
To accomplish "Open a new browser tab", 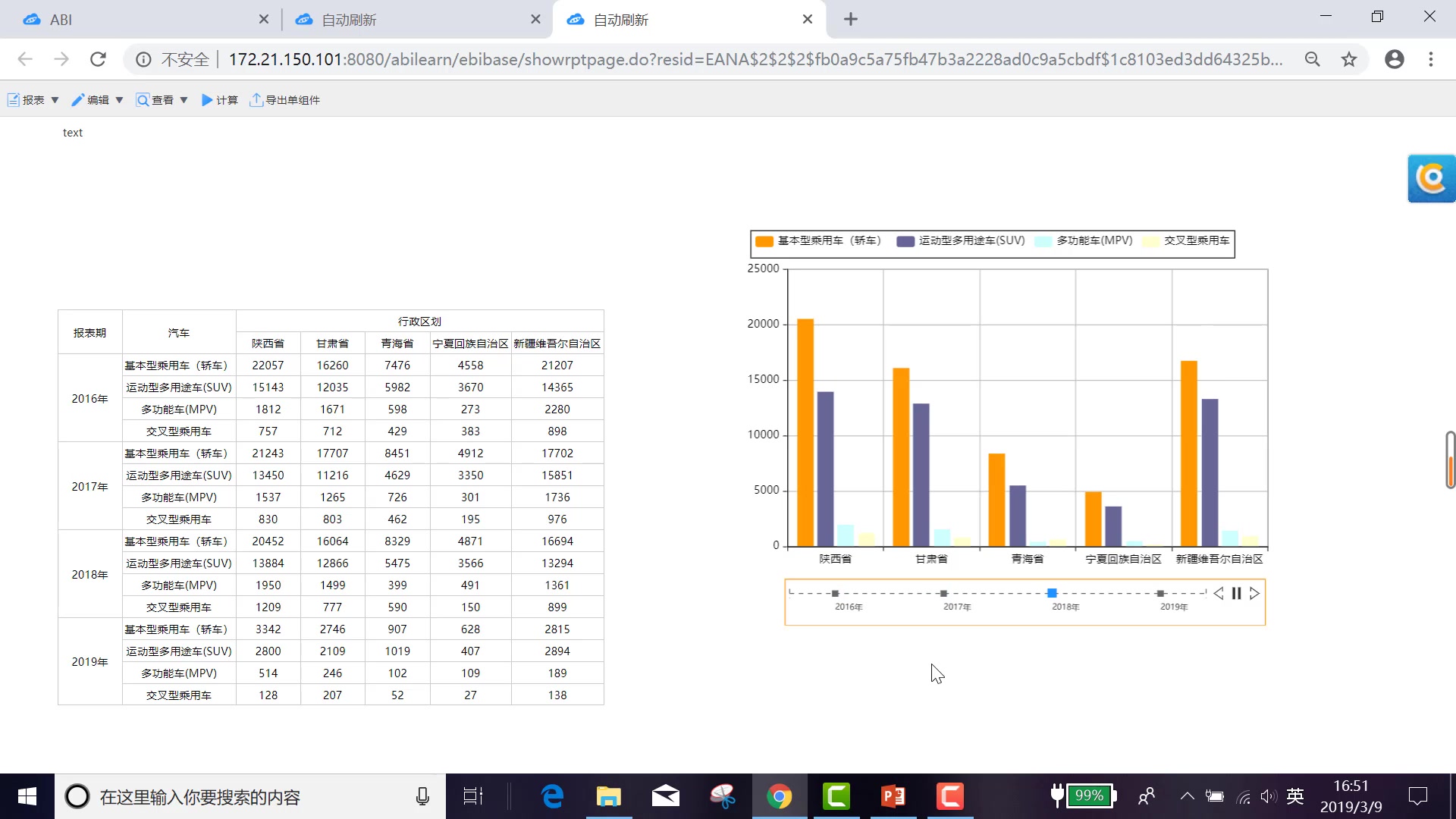I will (x=851, y=20).
